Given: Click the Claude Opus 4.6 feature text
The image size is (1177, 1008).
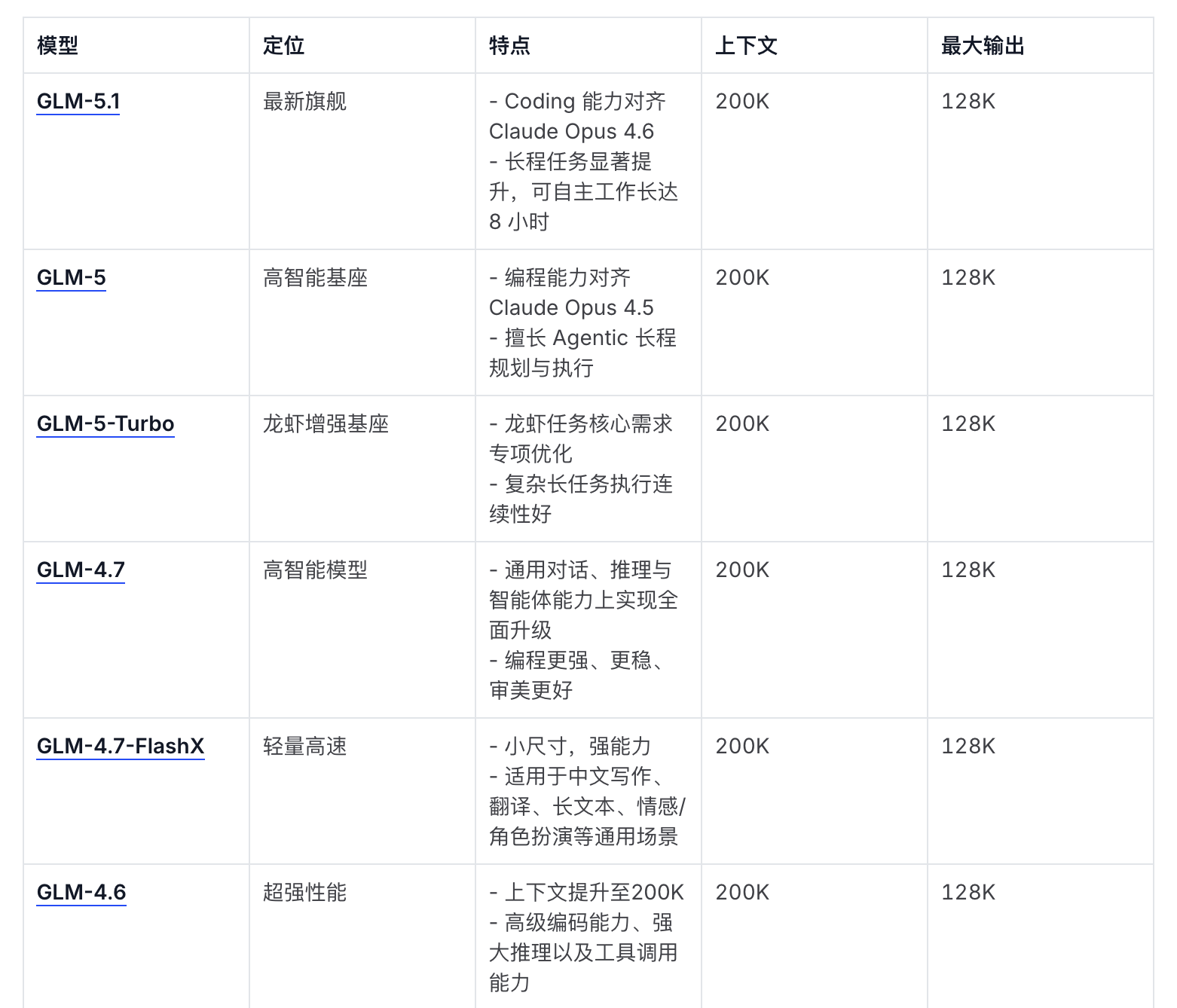Looking at the screenshot, I should (x=571, y=131).
